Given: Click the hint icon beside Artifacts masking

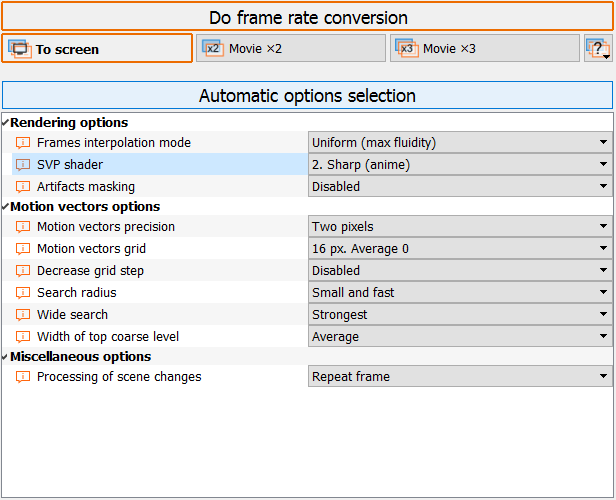Looking at the screenshot, I should (23, 187).
